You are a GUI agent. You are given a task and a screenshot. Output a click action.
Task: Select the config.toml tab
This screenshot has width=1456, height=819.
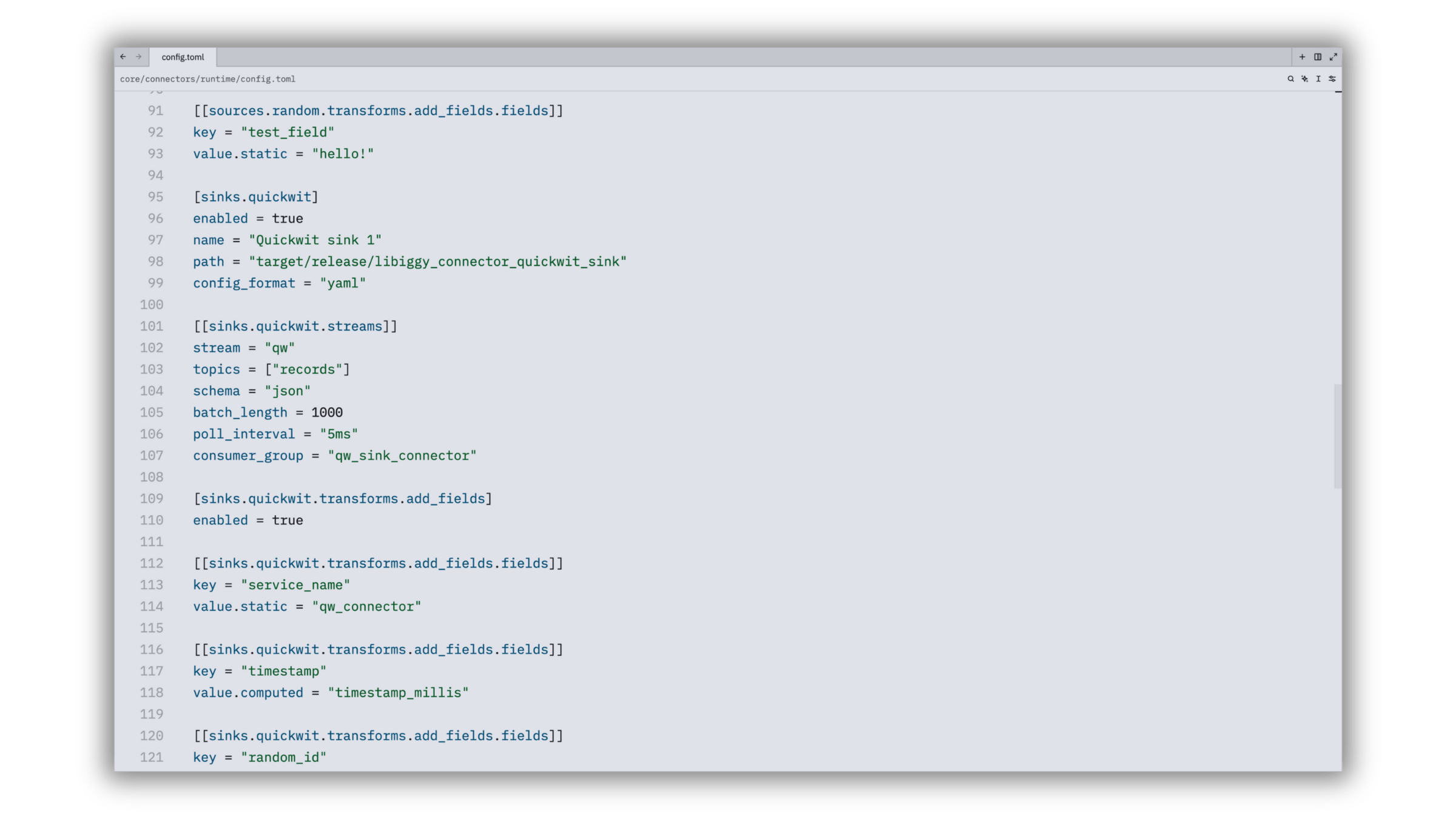click(183, 57)
